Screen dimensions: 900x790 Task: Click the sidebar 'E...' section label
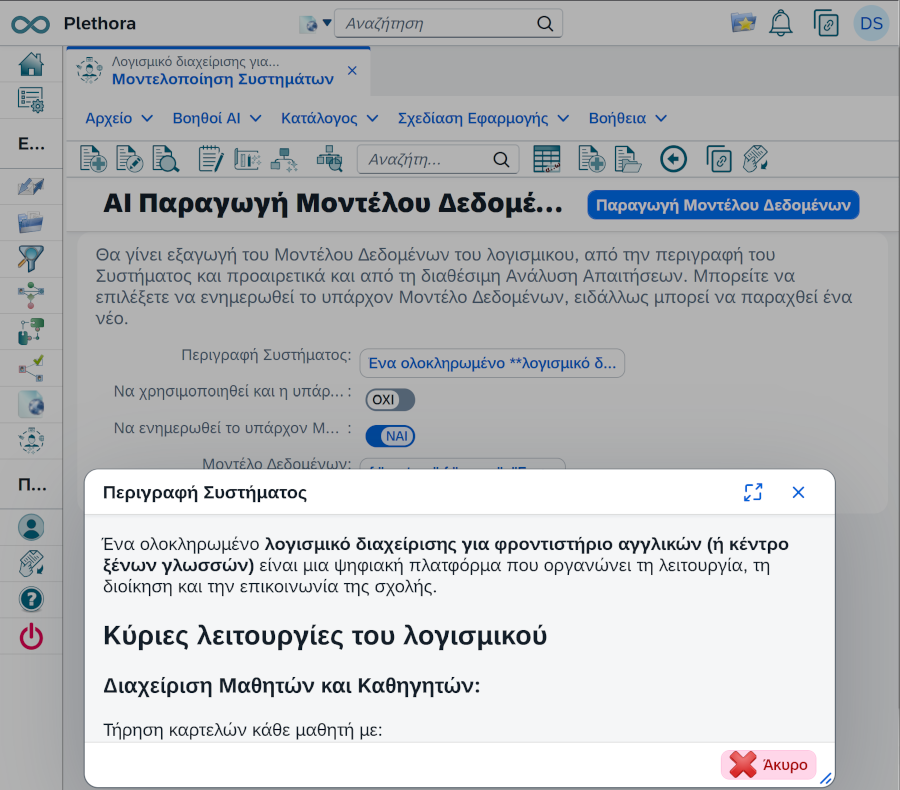[31, 144]
